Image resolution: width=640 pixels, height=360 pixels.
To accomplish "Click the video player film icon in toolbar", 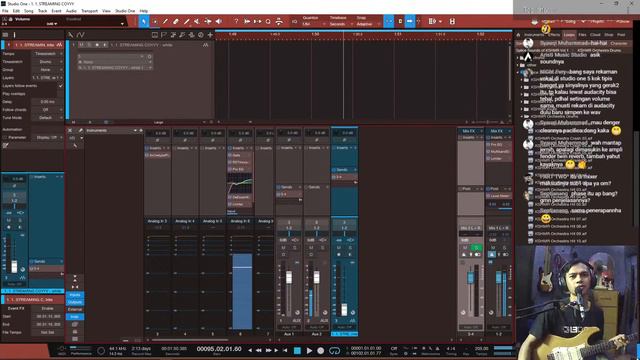I will 452,21.
